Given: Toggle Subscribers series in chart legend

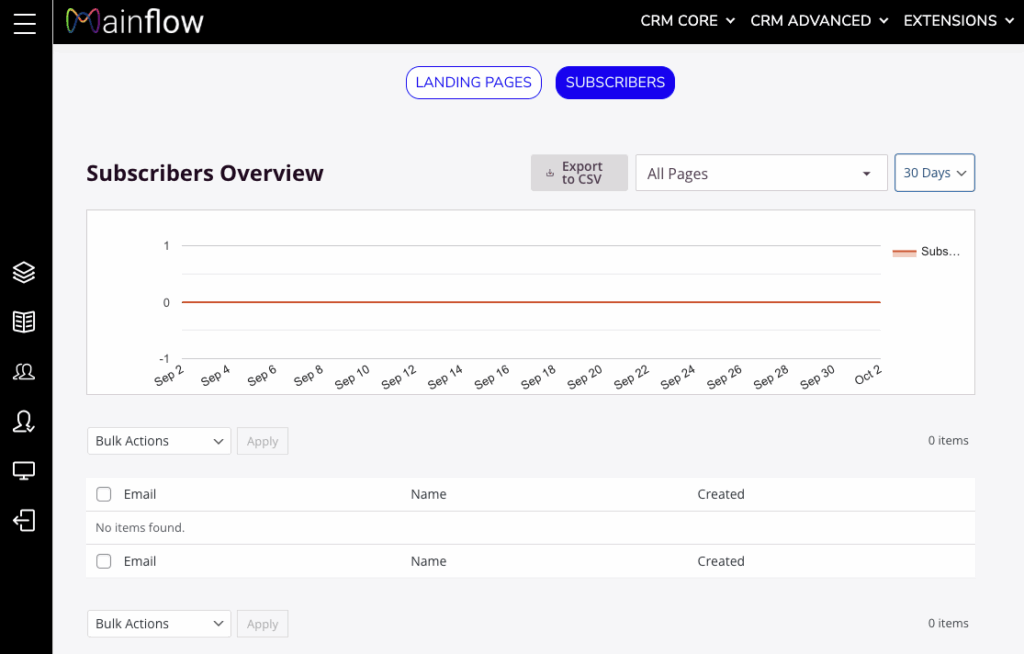Looking at the screenshot, I should coord(926,252).
